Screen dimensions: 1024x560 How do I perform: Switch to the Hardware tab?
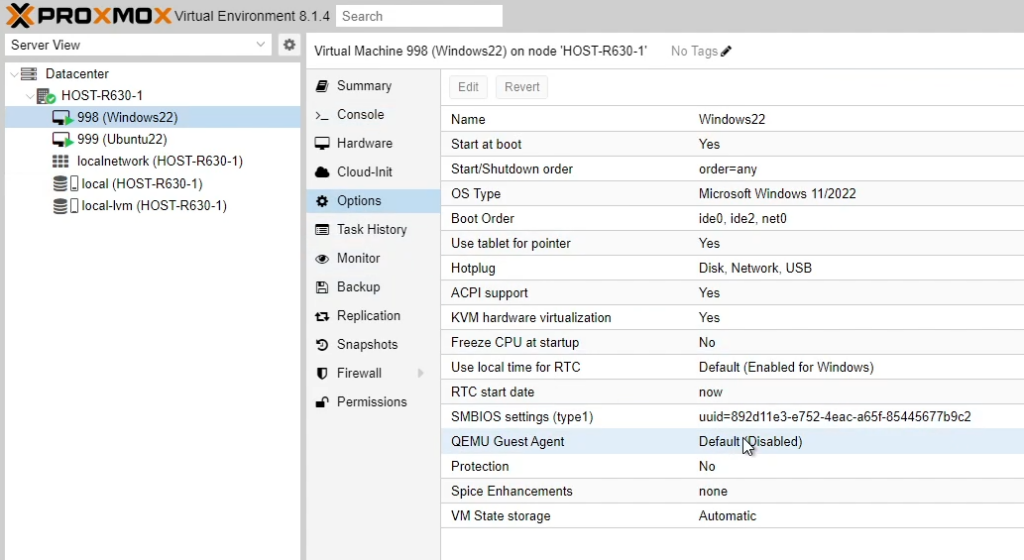373,144
